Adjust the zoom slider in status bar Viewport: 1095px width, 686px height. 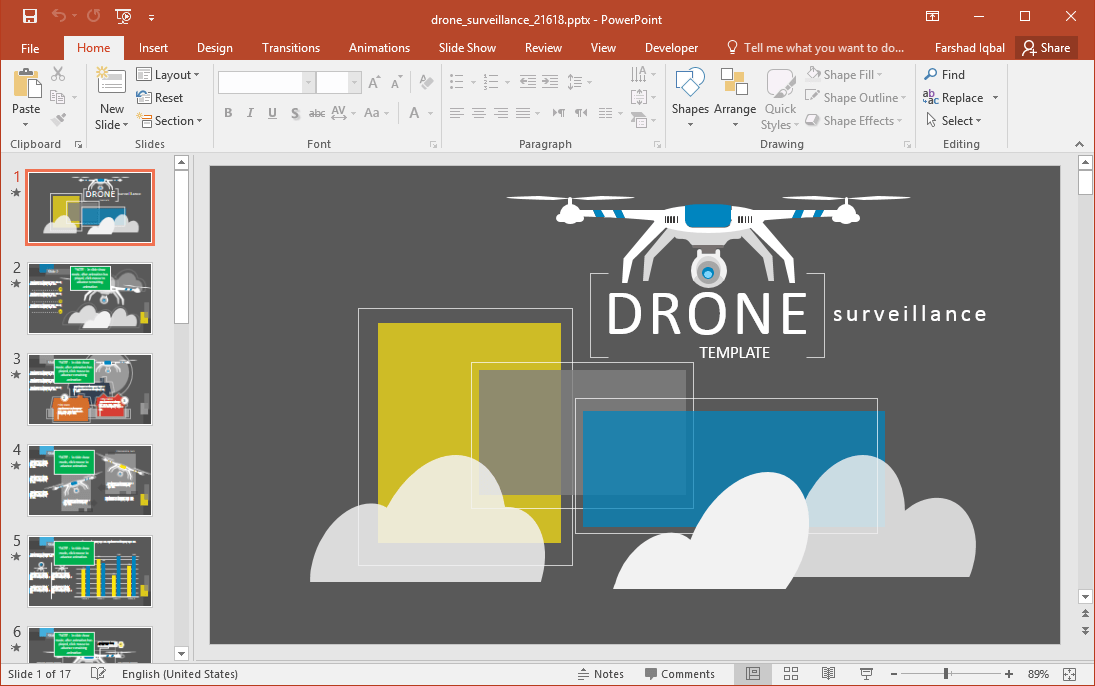point(948,673)
